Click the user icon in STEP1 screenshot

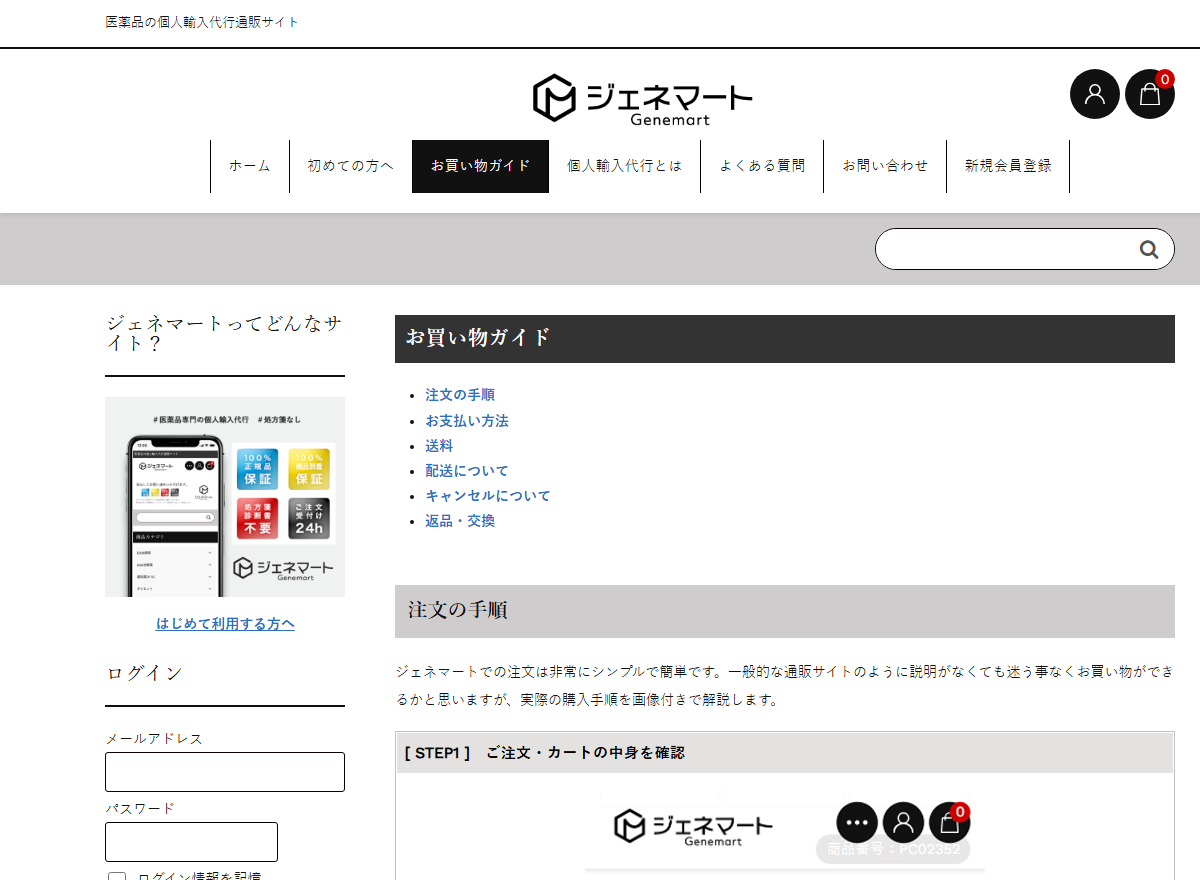click(x=903, y=823)
